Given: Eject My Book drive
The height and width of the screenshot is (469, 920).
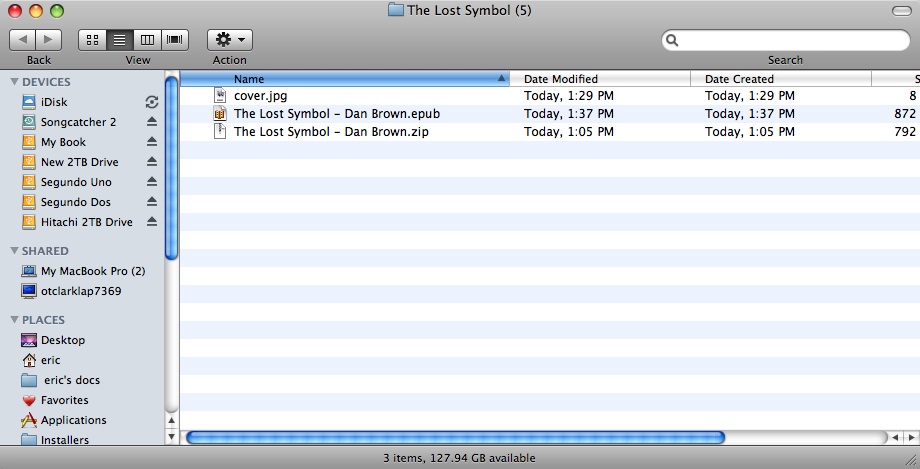Looking at the screenshot, I should coord(151,142).
